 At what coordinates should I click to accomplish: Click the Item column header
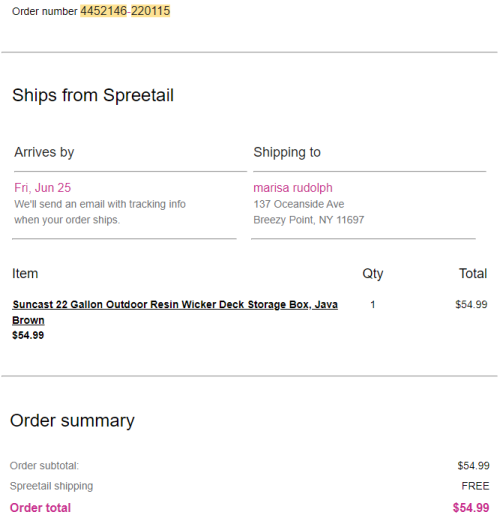[x=25, y=274]
